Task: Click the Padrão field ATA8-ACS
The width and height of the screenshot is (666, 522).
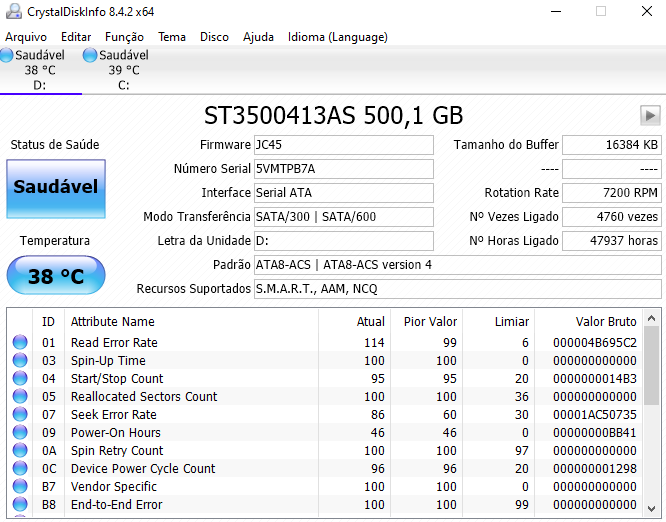Action: point(457,265)
